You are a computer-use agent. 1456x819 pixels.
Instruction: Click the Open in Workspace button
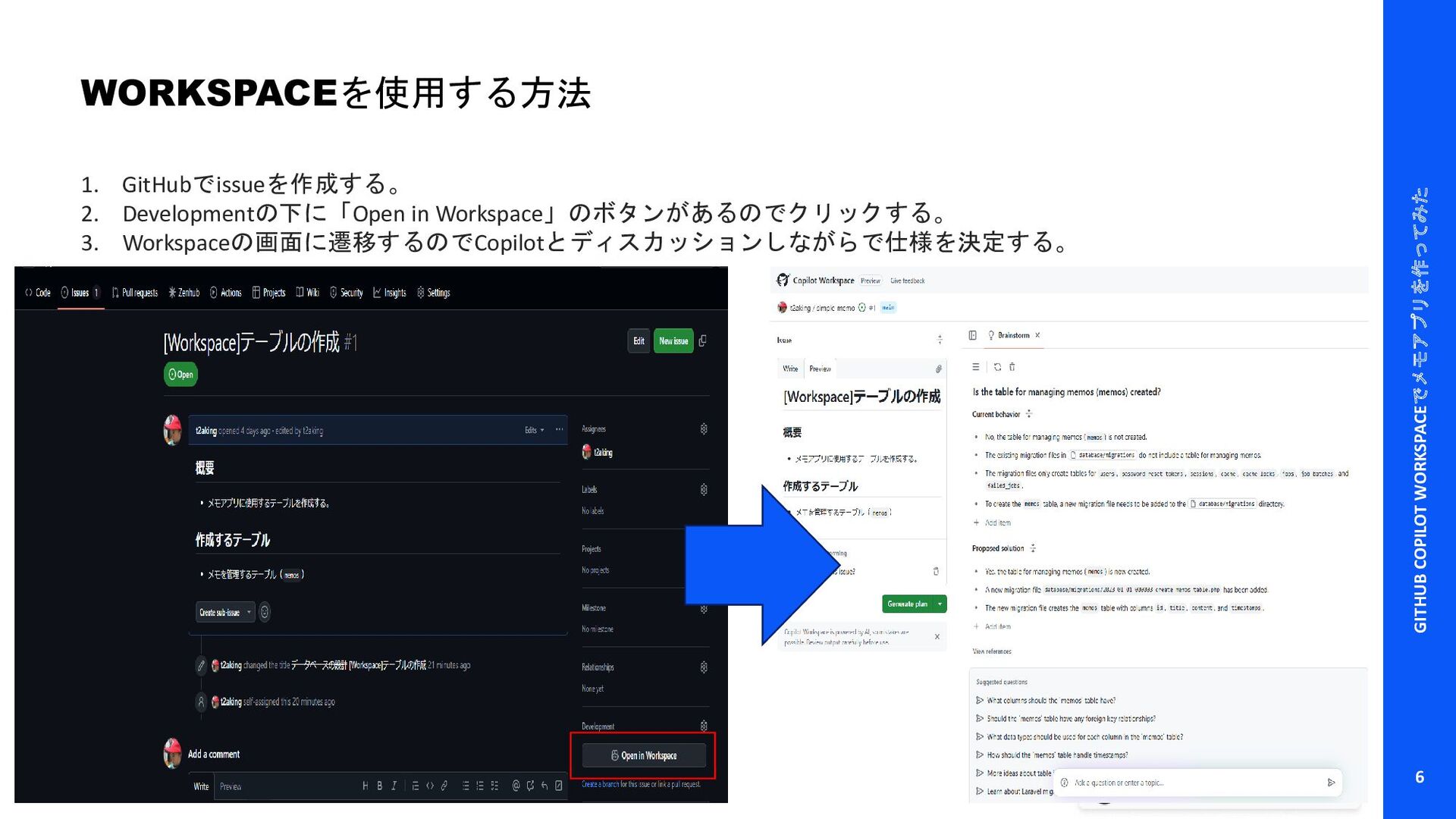click(644, 755)
